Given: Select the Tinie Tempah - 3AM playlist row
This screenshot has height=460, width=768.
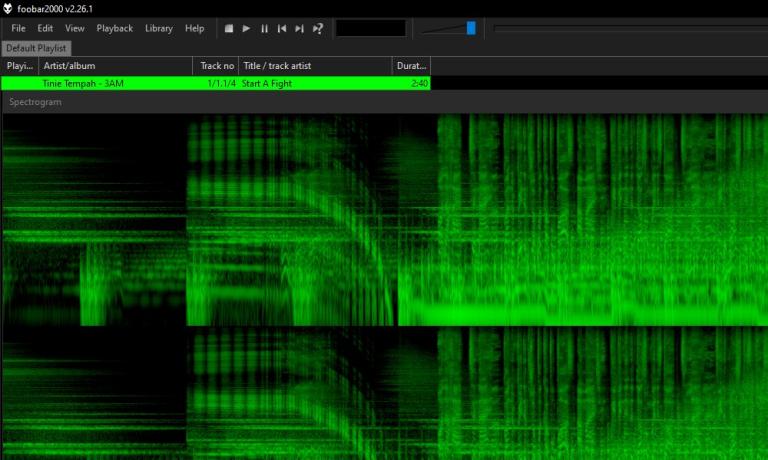Looking at the screenshot, I should point(216,83).
